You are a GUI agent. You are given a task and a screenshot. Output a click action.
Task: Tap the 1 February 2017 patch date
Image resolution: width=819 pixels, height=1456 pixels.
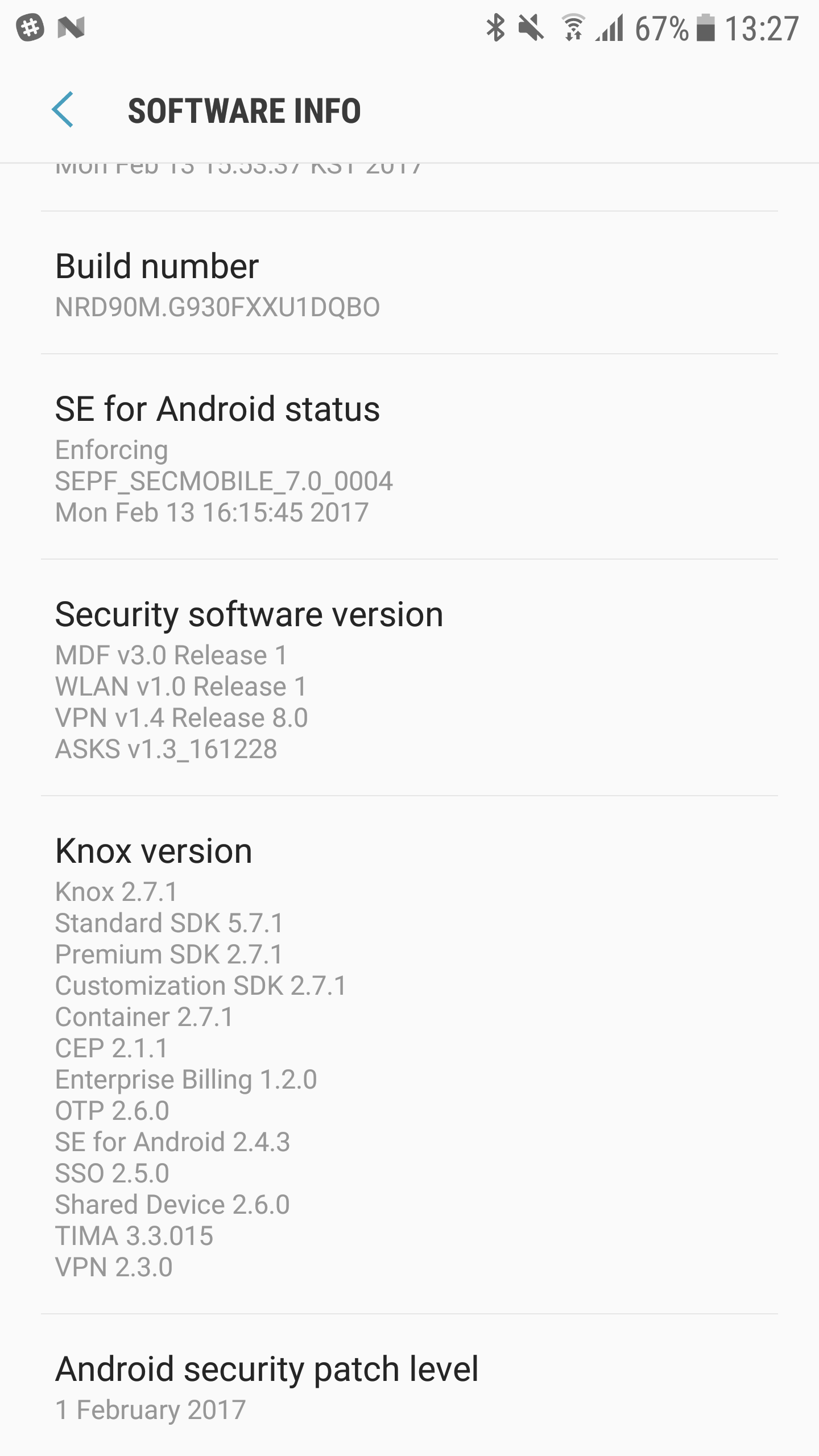(150, 1410)
